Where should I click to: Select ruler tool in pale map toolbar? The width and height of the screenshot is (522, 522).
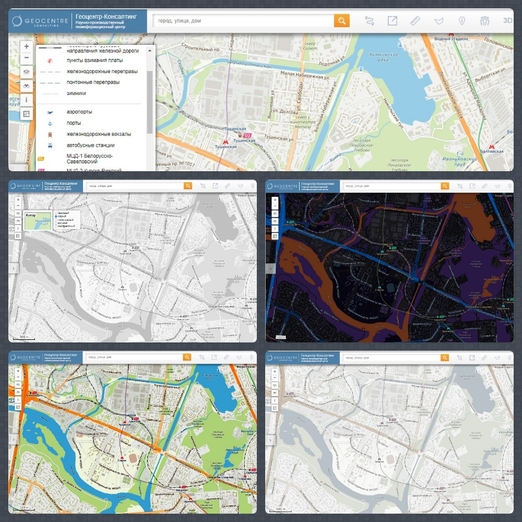[x=484, y=358]
